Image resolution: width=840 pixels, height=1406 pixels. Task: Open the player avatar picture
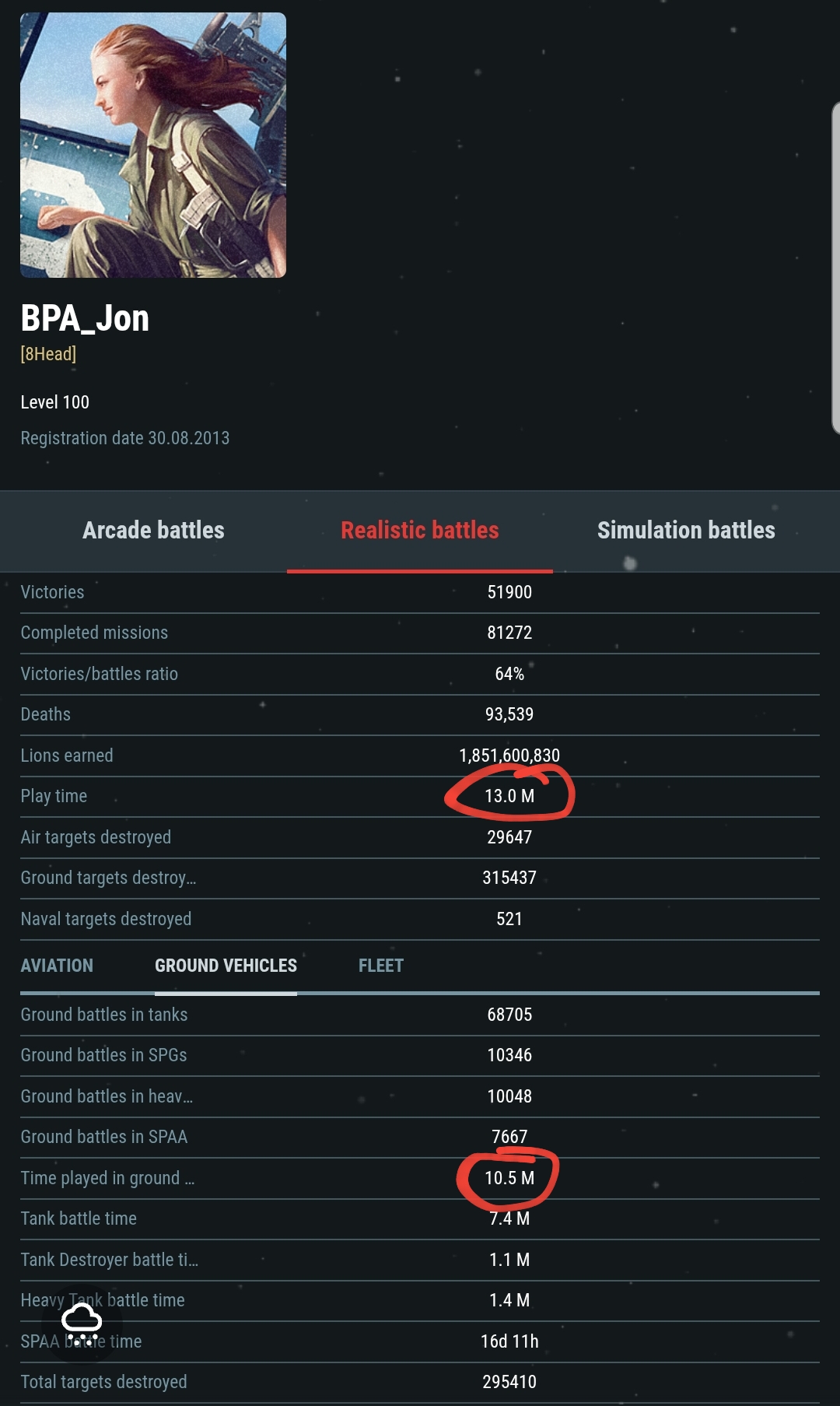pyautogui.click(x=153, y=146)
